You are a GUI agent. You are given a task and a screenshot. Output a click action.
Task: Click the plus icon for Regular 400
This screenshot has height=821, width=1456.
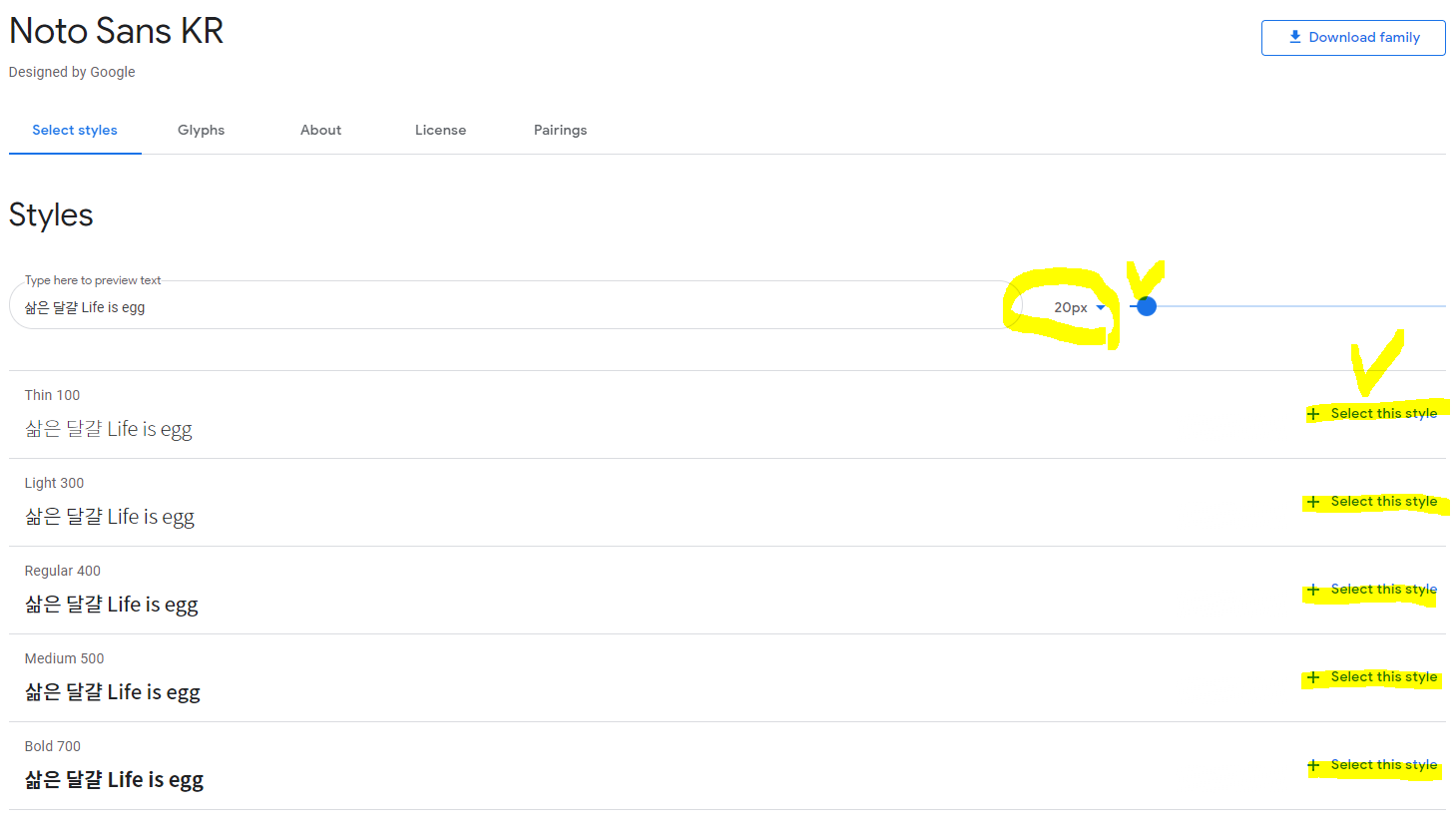1313,590
